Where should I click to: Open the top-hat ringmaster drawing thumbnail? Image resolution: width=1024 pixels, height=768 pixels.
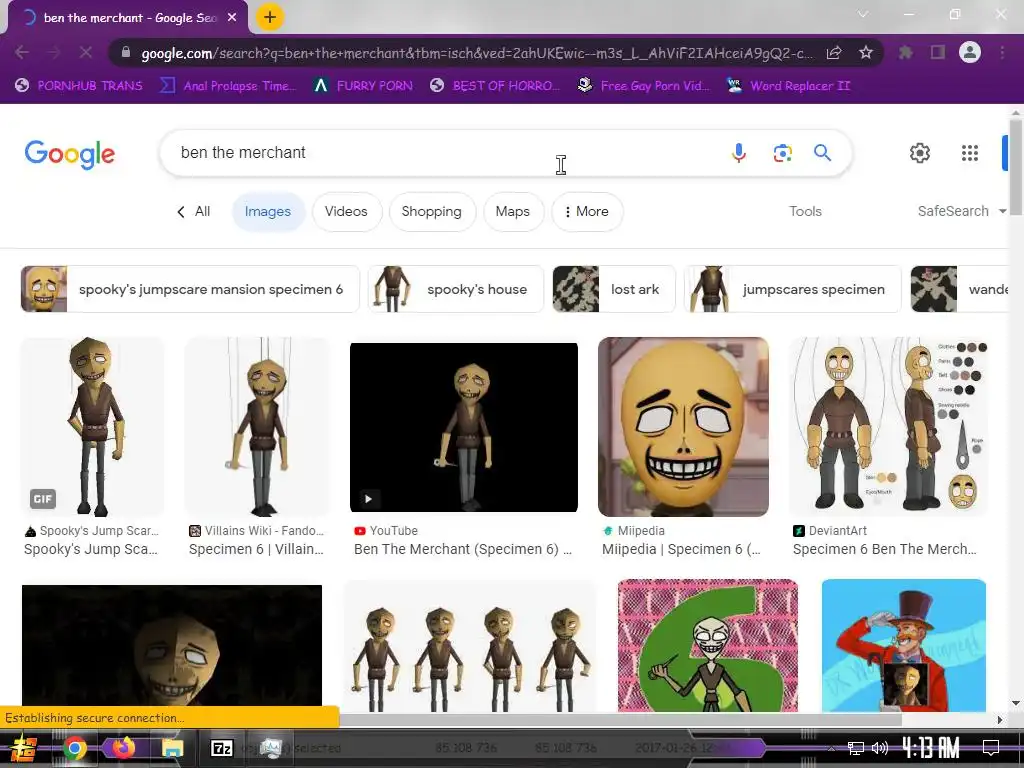pos(904,645)
